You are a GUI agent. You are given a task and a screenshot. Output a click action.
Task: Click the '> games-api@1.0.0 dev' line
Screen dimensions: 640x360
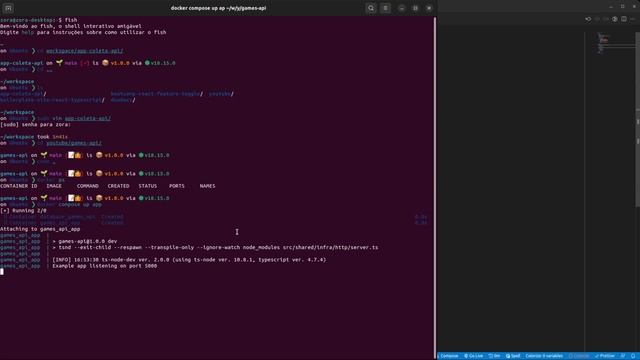tap(84, 241)
